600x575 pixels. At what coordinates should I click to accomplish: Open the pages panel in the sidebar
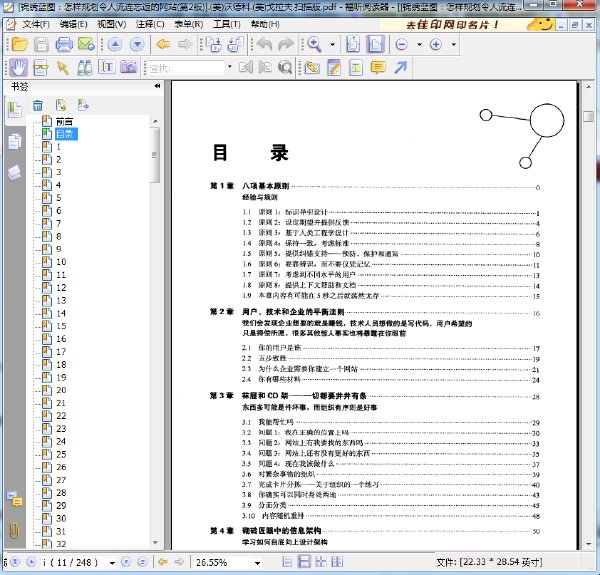(15, 142)
